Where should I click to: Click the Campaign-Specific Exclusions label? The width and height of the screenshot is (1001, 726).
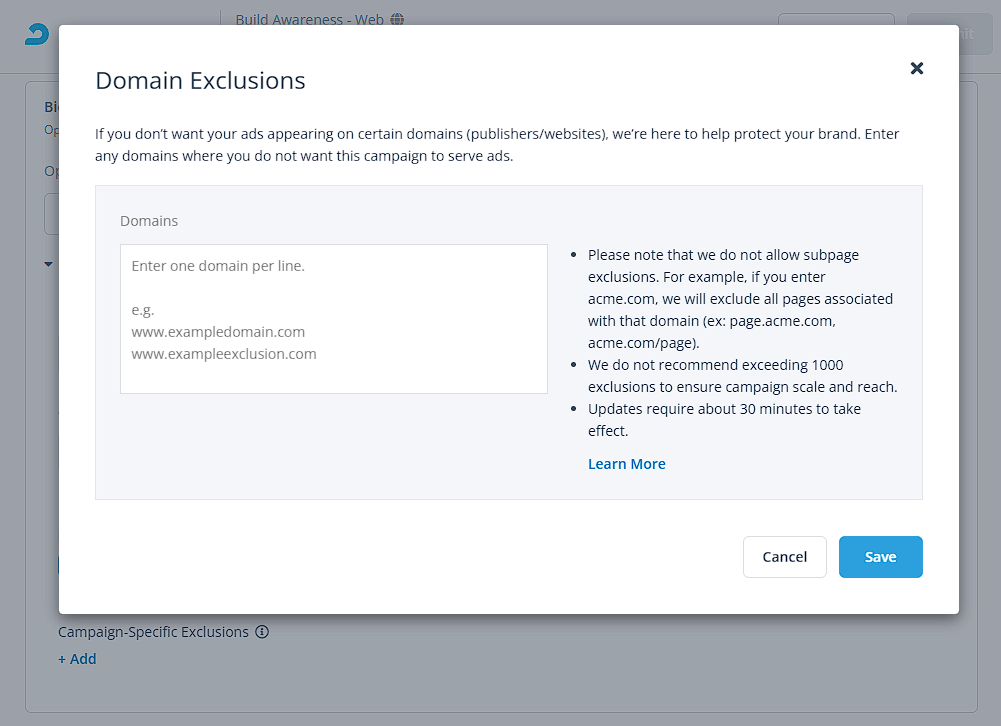[x=153, y=631]
